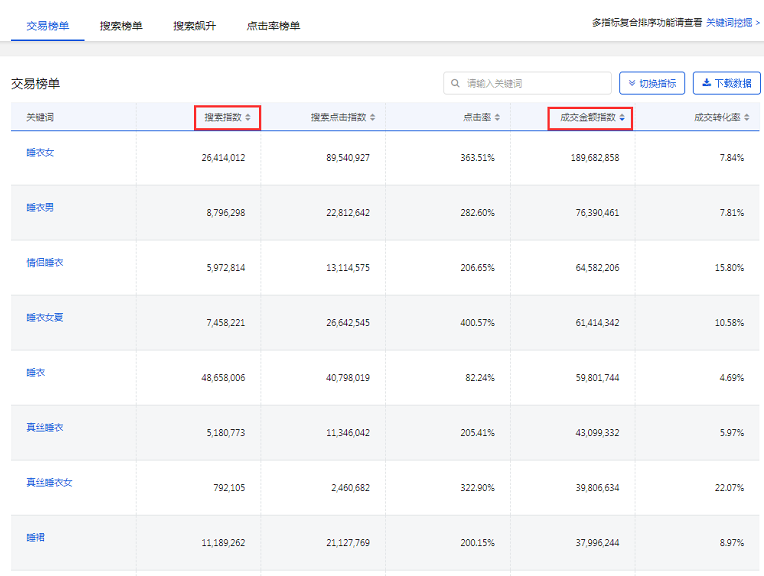The width and height of the screenshot is (764, 576).
Task: Open the 睡衣女夏 keyword link
Action: tap(45, 318)
